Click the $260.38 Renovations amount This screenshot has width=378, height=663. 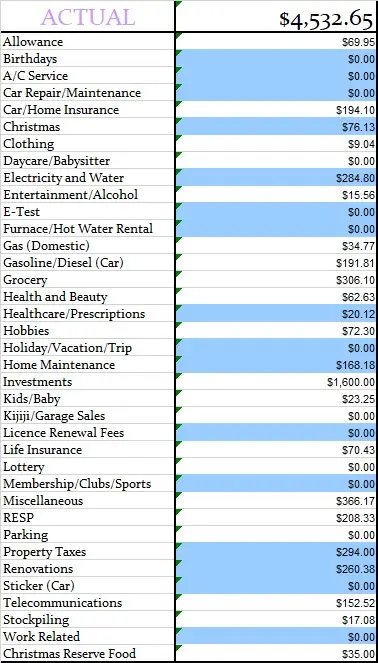(356, 569)
